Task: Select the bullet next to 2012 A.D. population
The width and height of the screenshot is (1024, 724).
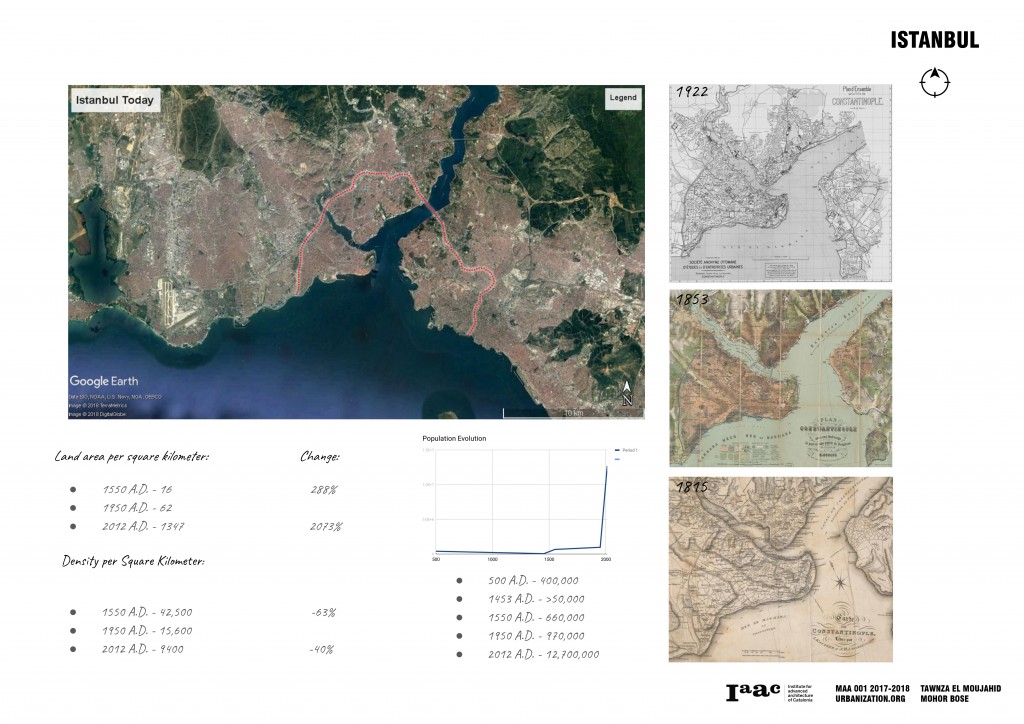Action: [458, 653]
